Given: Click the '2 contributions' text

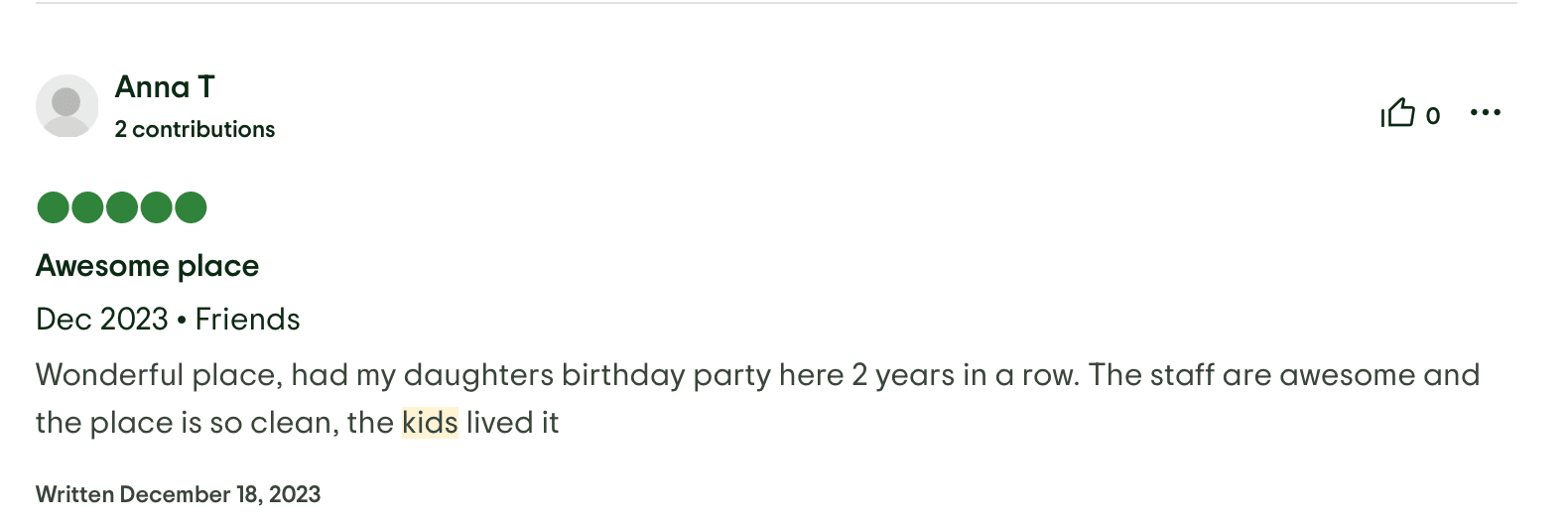Looking at the screenshot, I should click(195, 129).
